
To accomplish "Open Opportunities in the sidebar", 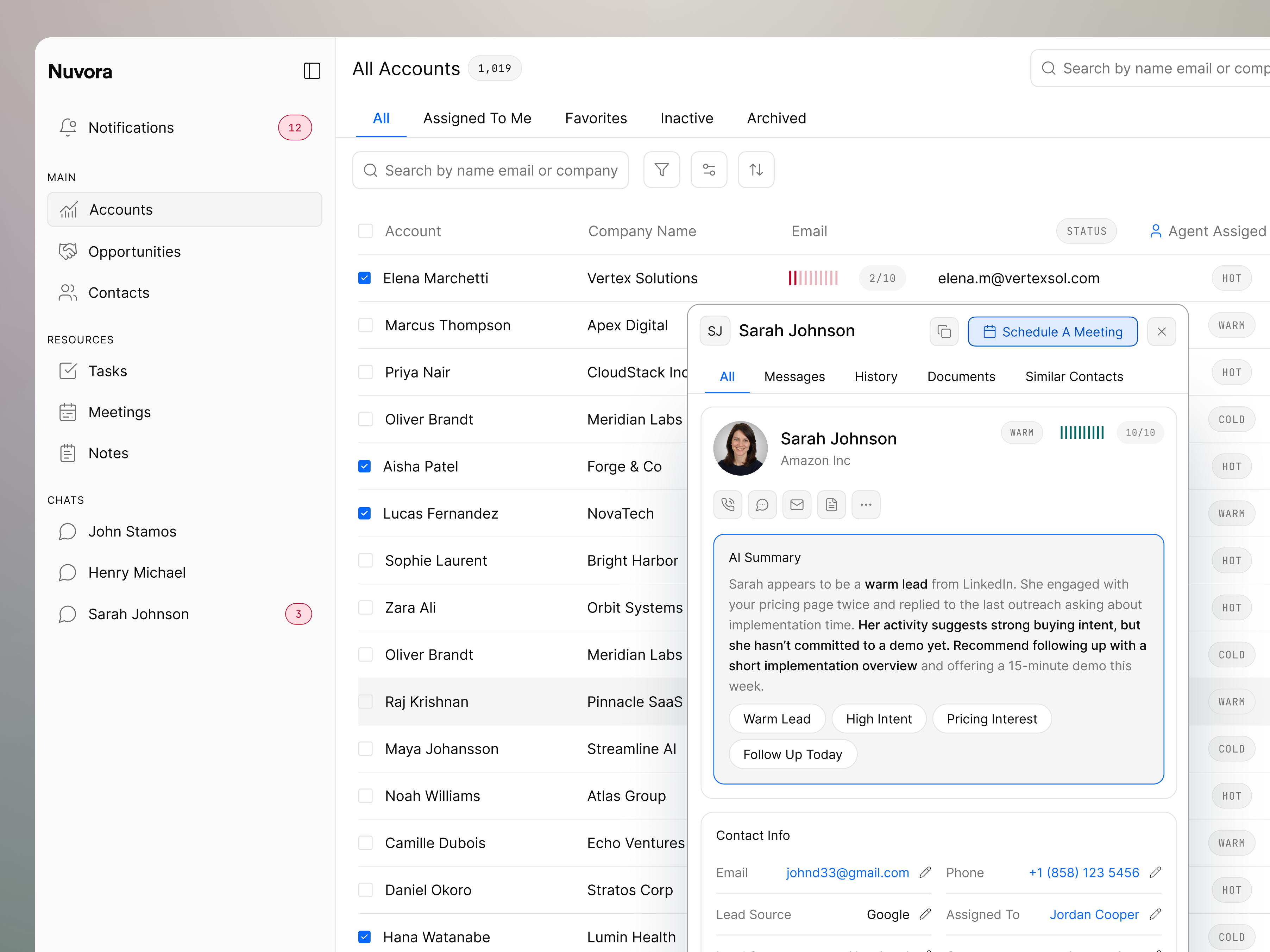I will click(x=185, y=251).
